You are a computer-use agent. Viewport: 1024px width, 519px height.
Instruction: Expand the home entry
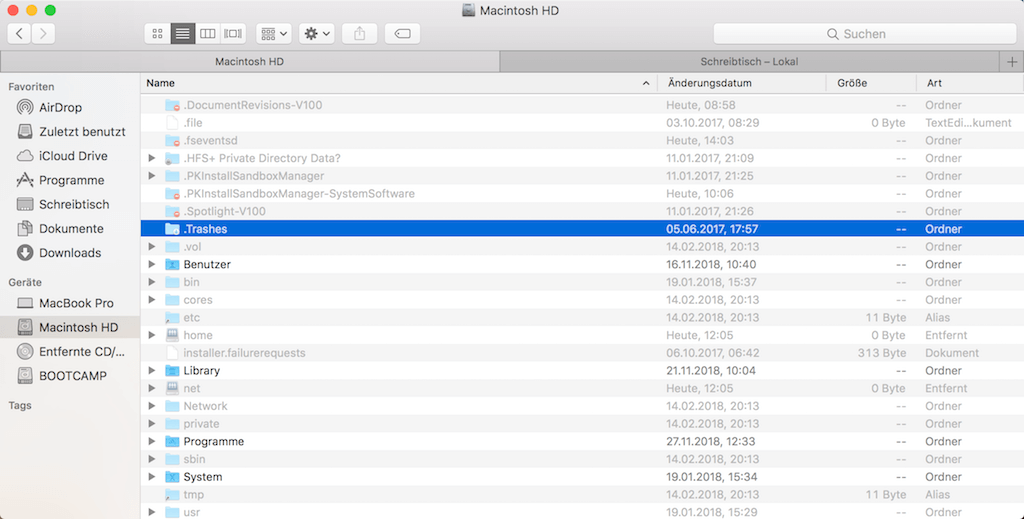click(x=152, y=335)
